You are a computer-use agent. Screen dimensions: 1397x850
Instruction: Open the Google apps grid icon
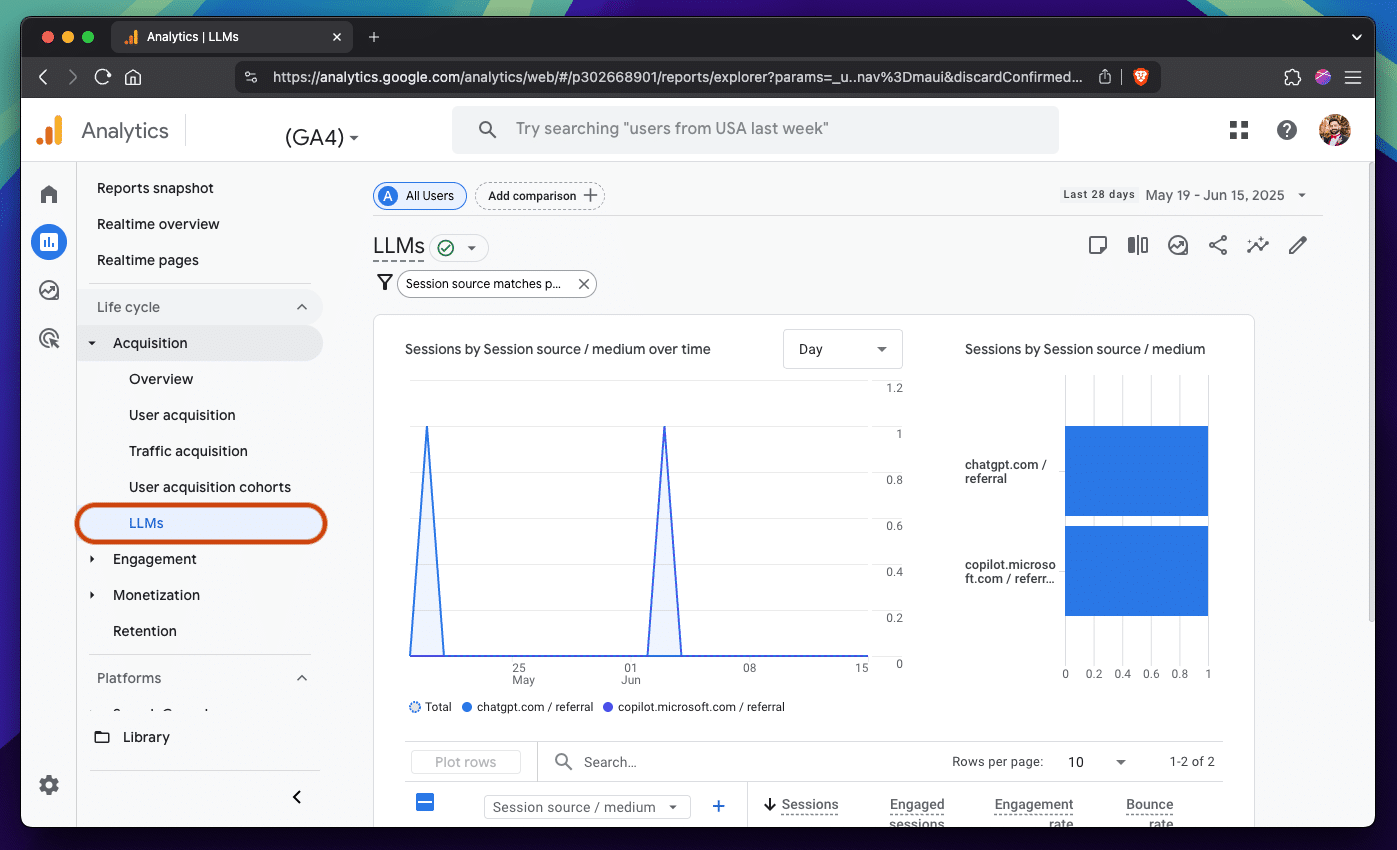(x=1239, y=129)
